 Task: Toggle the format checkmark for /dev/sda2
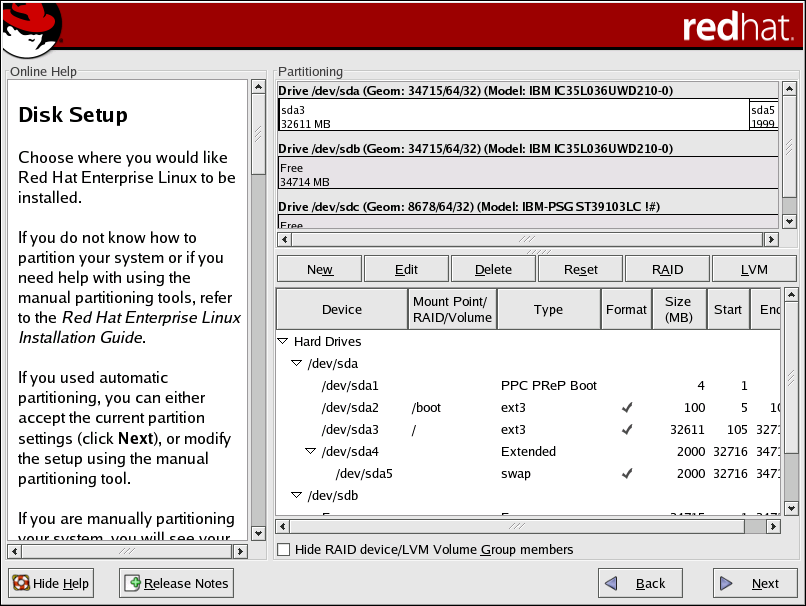click(x=626, y=408)
